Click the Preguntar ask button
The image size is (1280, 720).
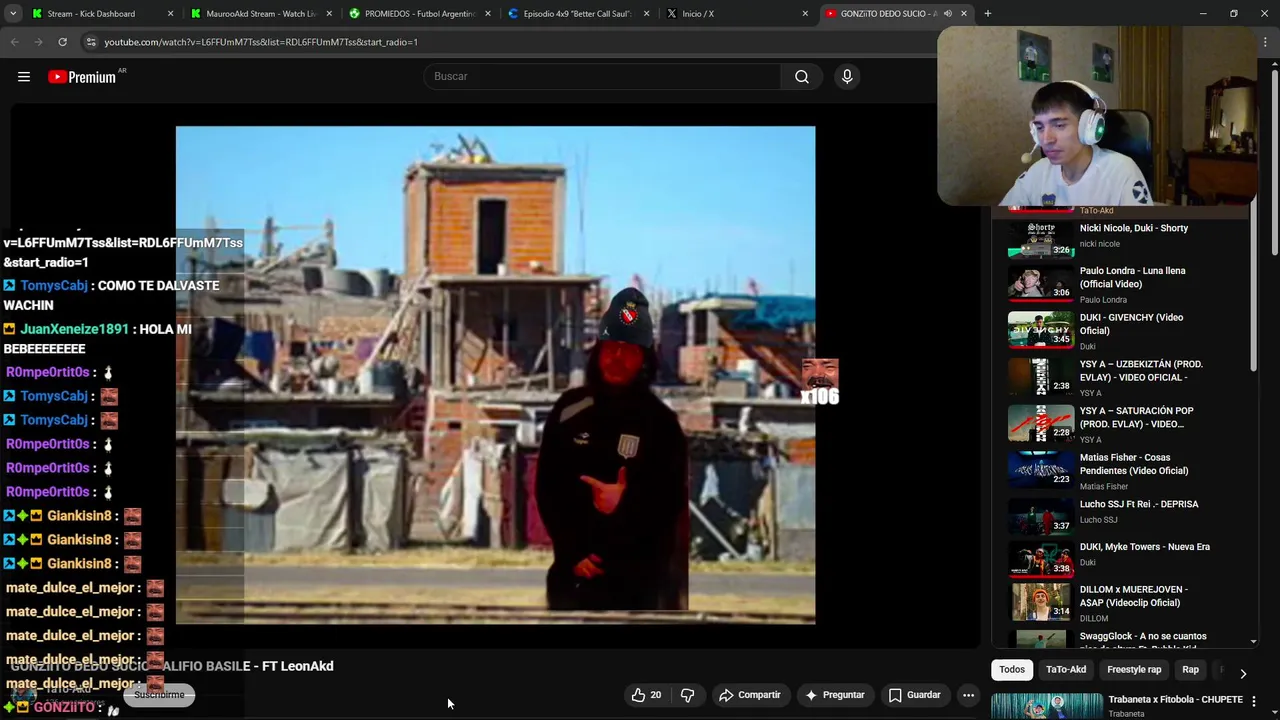pyautogui.click(x=835, y=695)
